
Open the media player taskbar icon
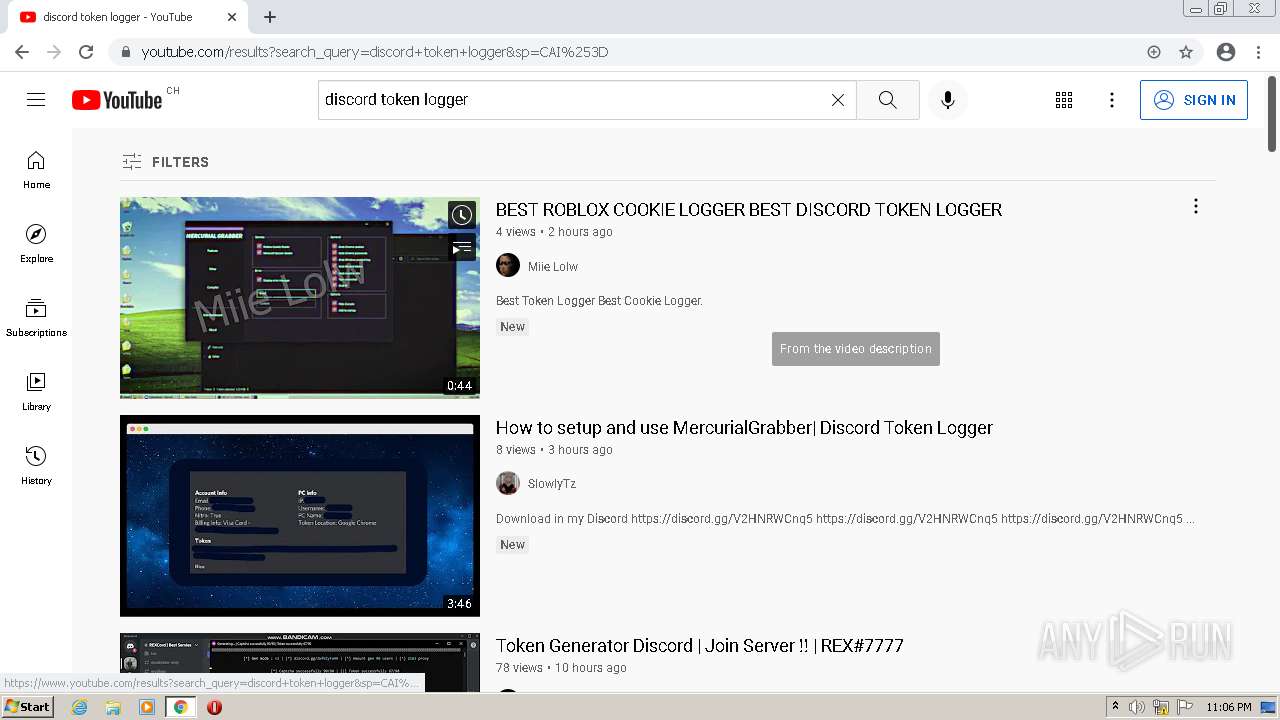point(147,707)
